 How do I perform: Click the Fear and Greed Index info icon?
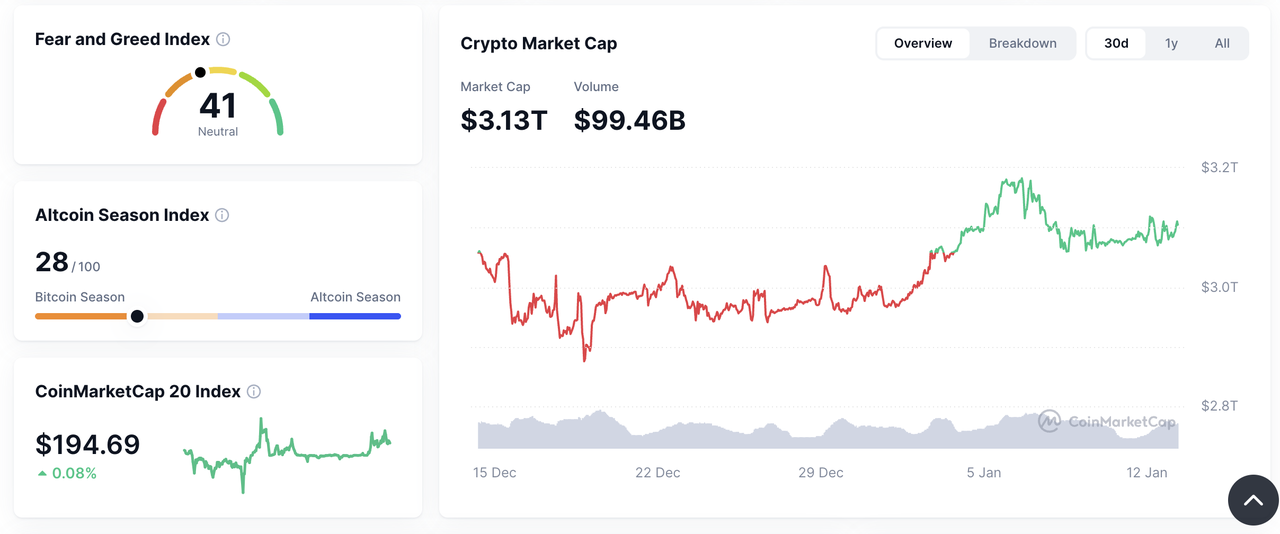(x=223, y=40)
